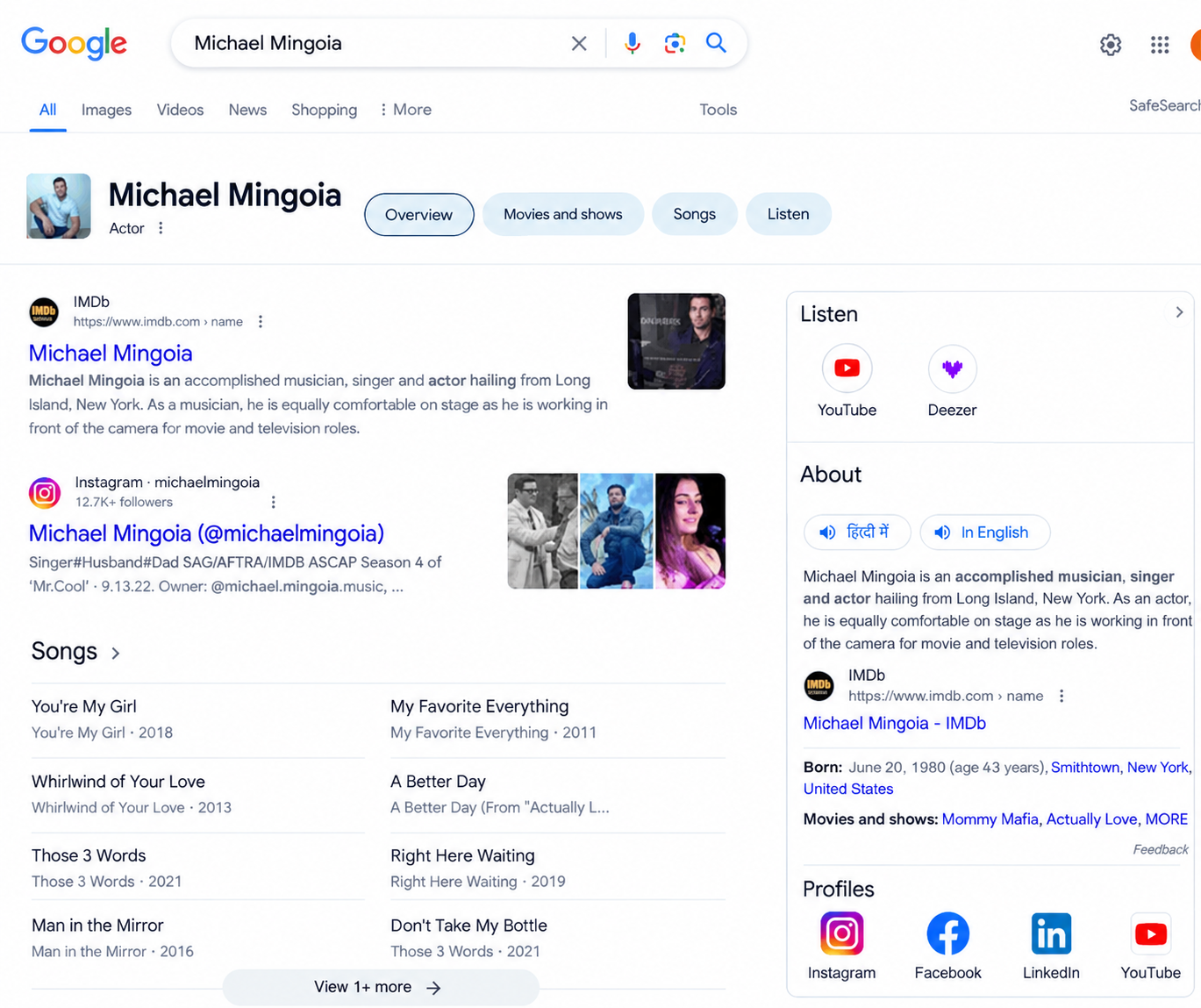1201x1008 pixels.
Task: Open the Google apps grid
Action: point(1160,45)
